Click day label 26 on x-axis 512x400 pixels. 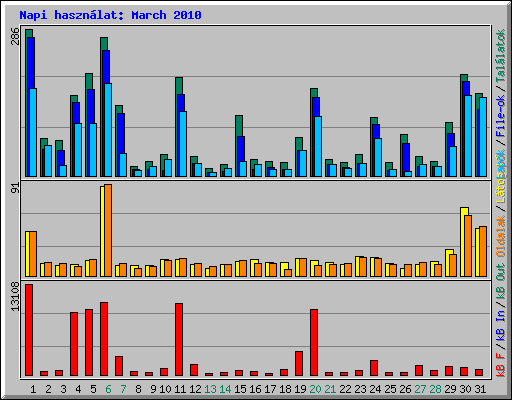tap(405, 389)
